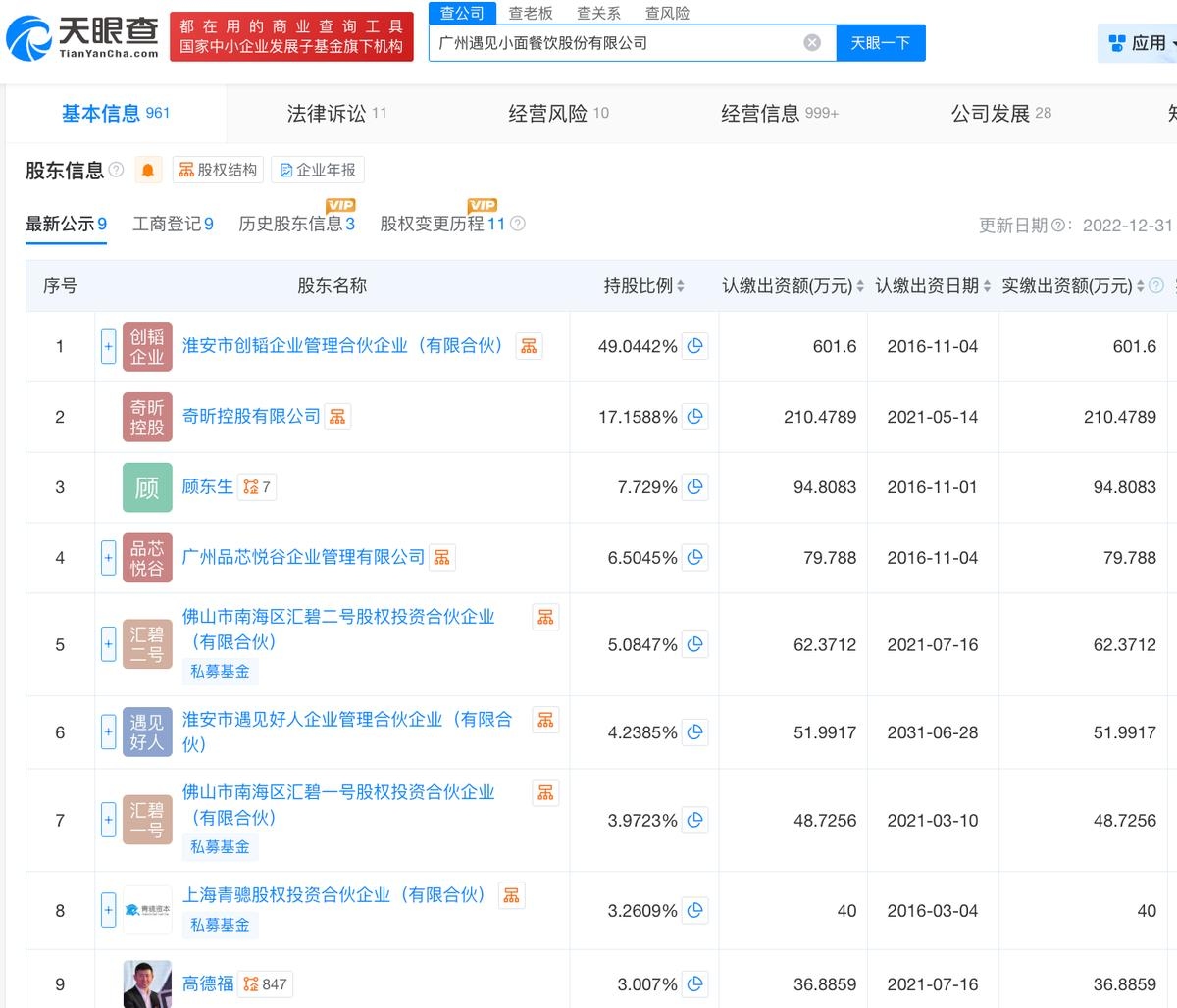Select the 工商登记 sub-tab
The height and width of the screenshot is (1008, 1177).
coord(173,224)
